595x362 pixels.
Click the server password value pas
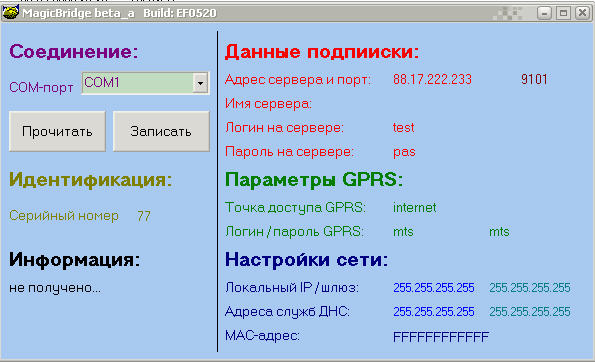pos(404,152)
